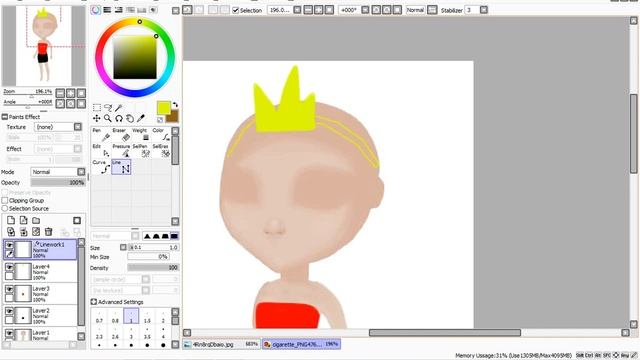Switch to the cigarette_PNG476 document tab

(301, 344)
